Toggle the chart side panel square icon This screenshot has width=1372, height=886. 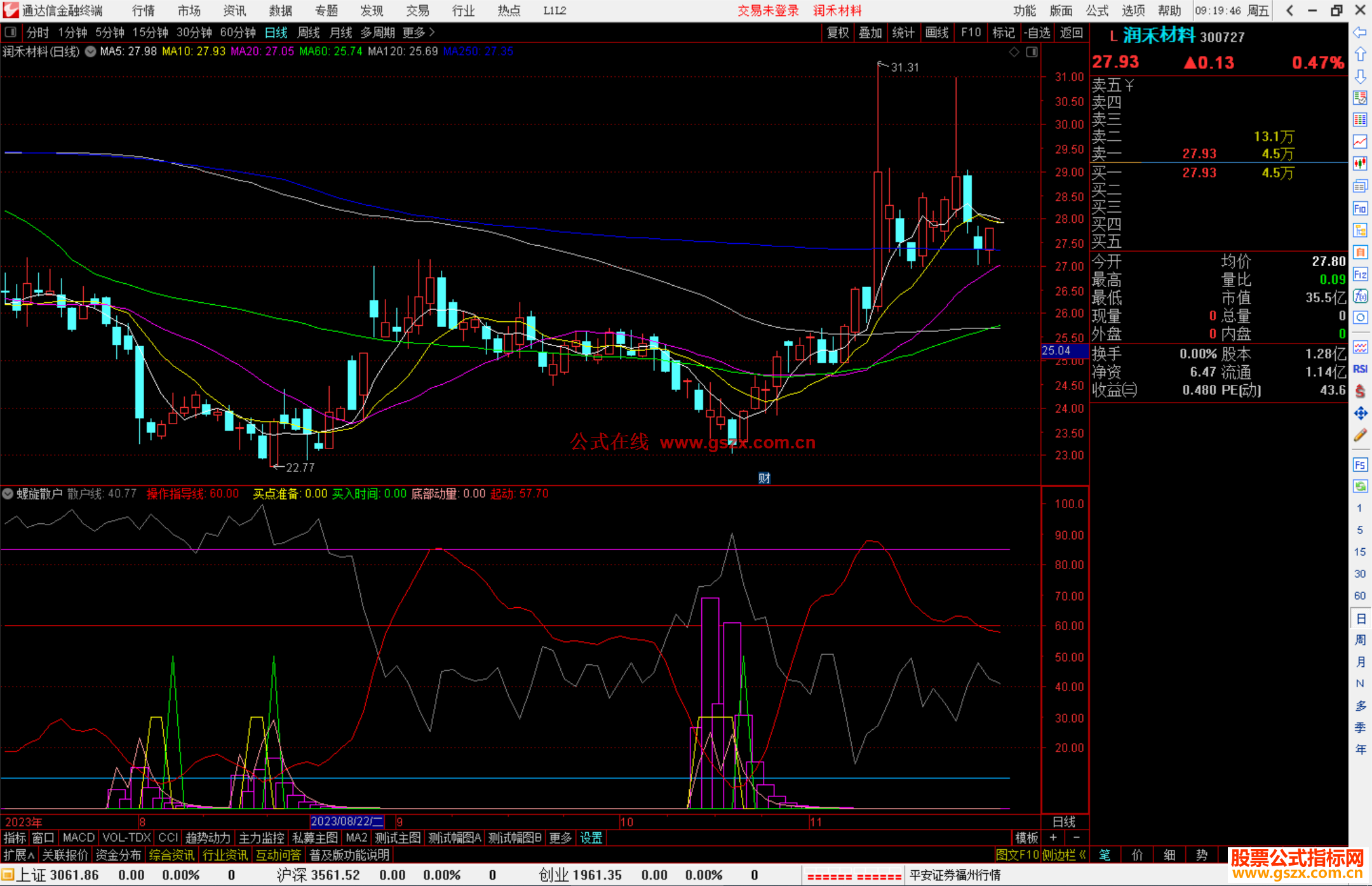click(1032, 52)
